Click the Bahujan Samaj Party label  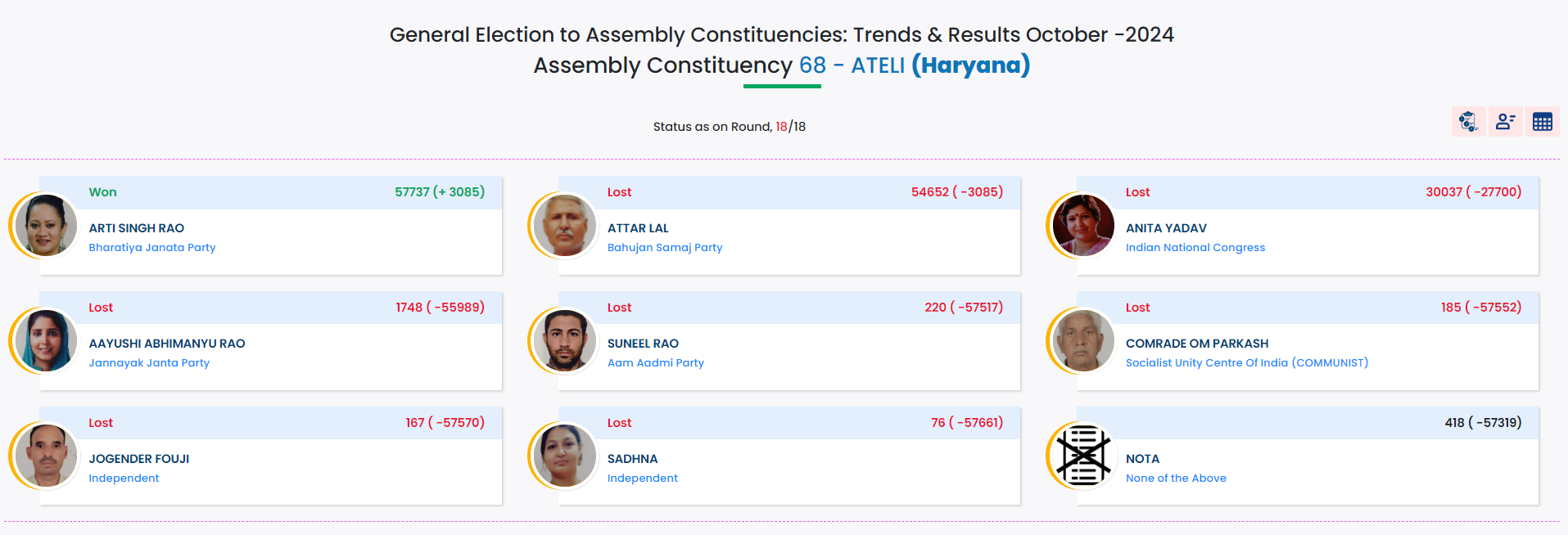pos(665,248)
